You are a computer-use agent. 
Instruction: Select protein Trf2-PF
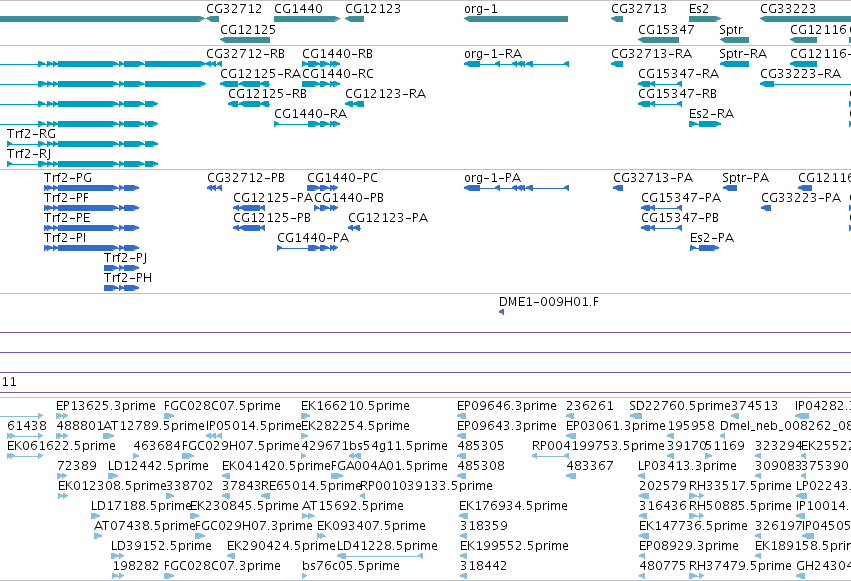pos(66,198)
